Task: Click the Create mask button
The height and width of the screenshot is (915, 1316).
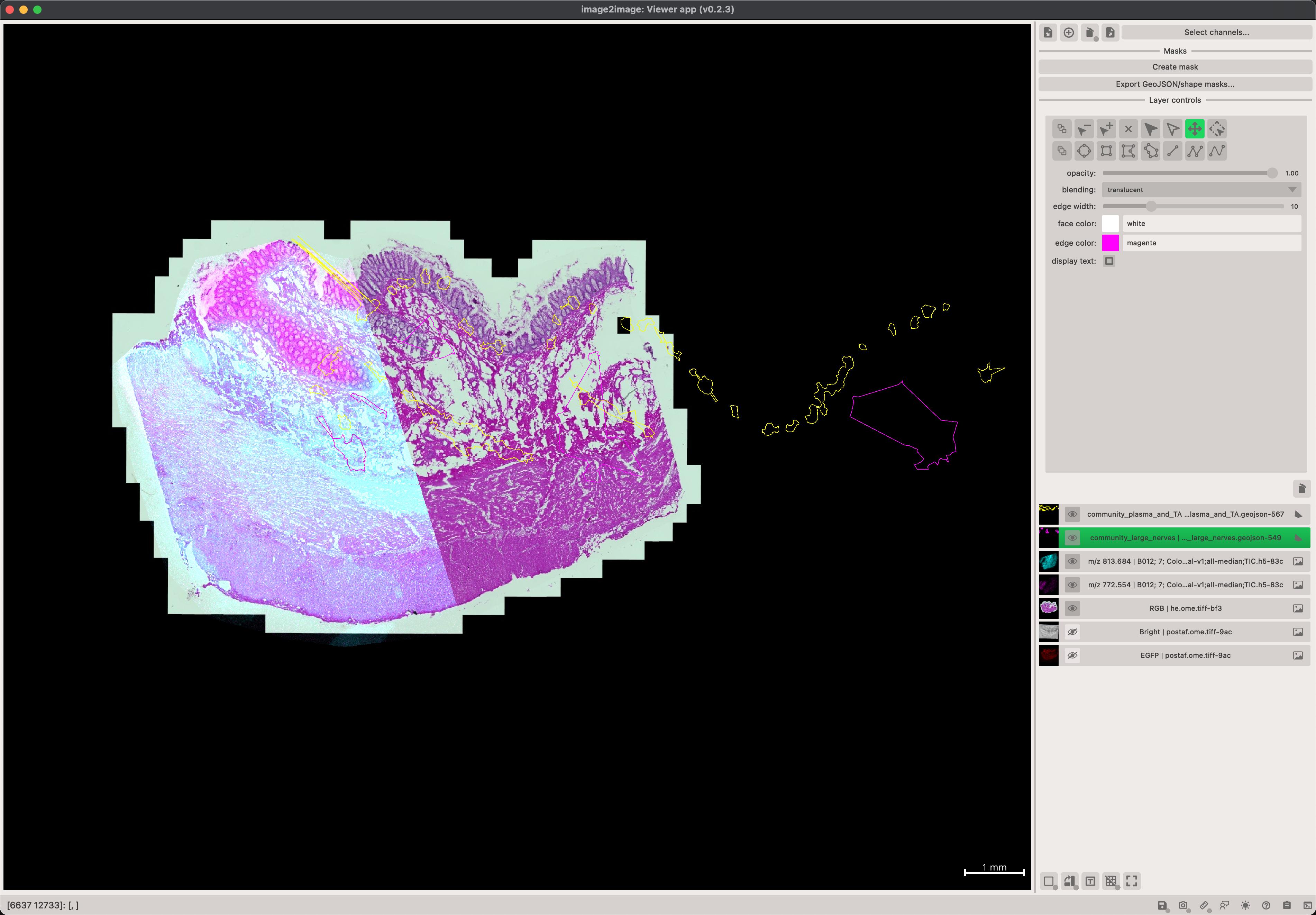Action: pos(1175,67)
